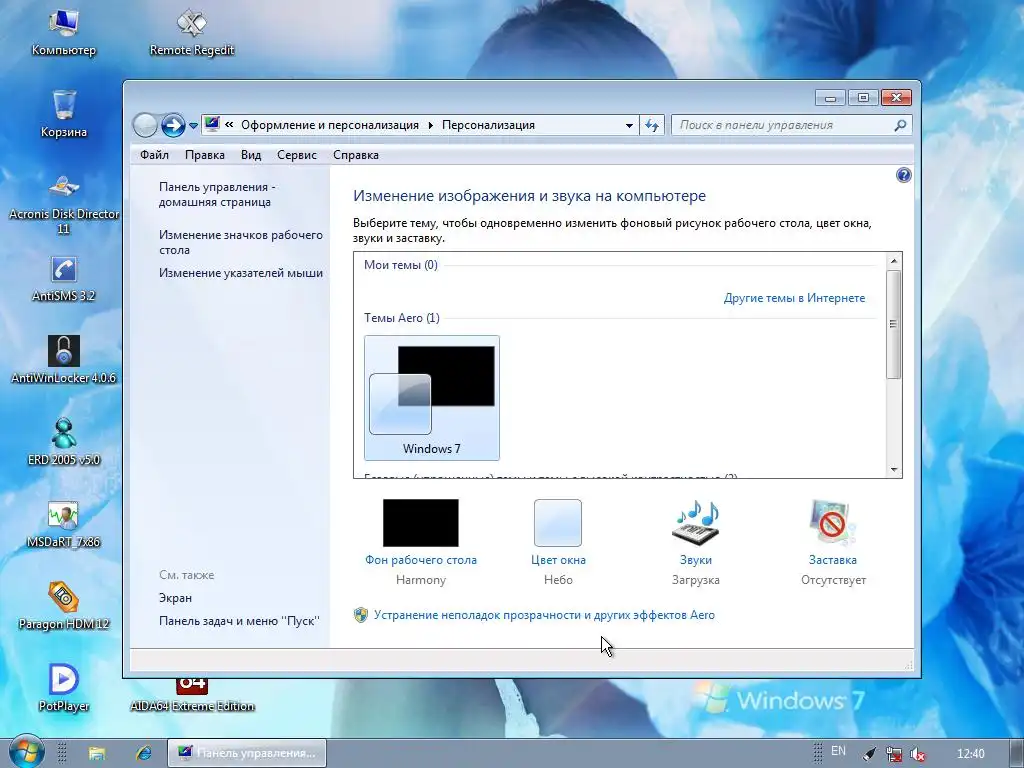
Task: Select the Windows 7 Aero theme
Action: [x=432, y=398]
